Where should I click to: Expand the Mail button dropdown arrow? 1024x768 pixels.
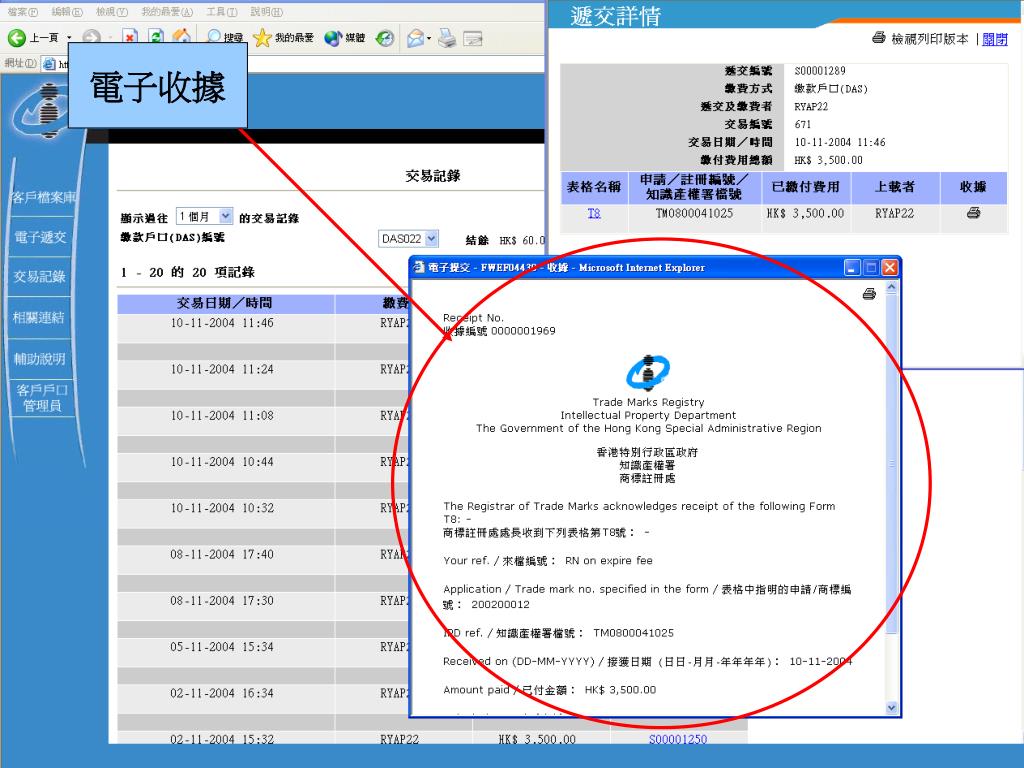click(x=429, y=38)
